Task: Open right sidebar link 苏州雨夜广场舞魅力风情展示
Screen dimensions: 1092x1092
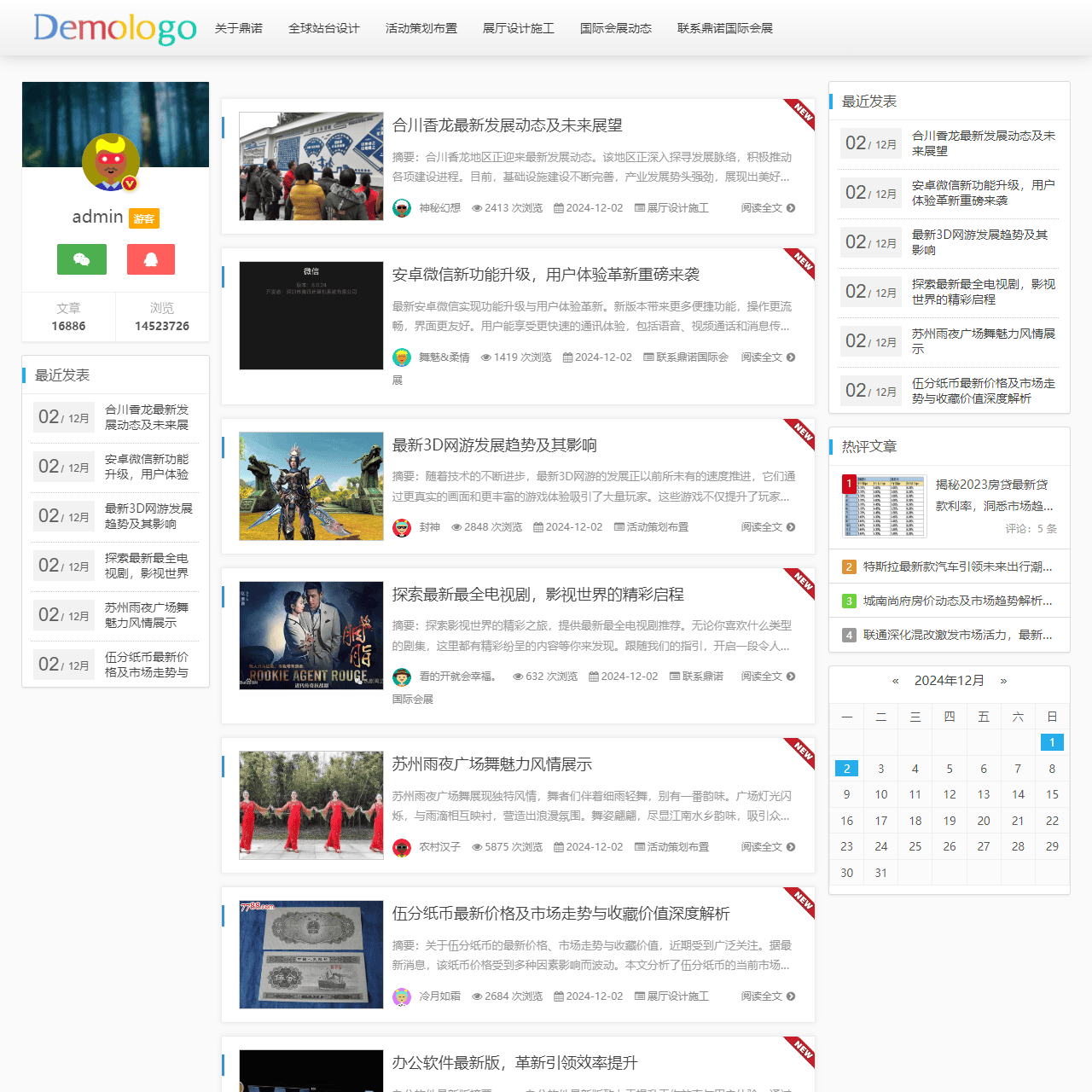Action: [984, 341]
